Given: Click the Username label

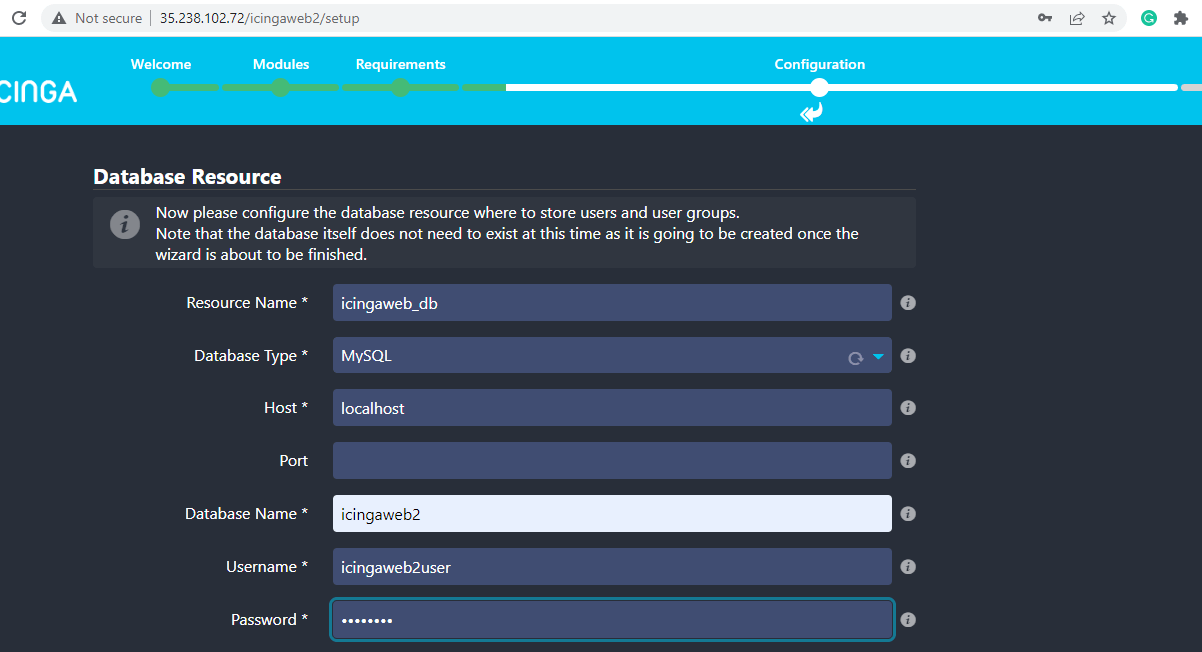Looking at the screenshot, I should tap(267, 566).
